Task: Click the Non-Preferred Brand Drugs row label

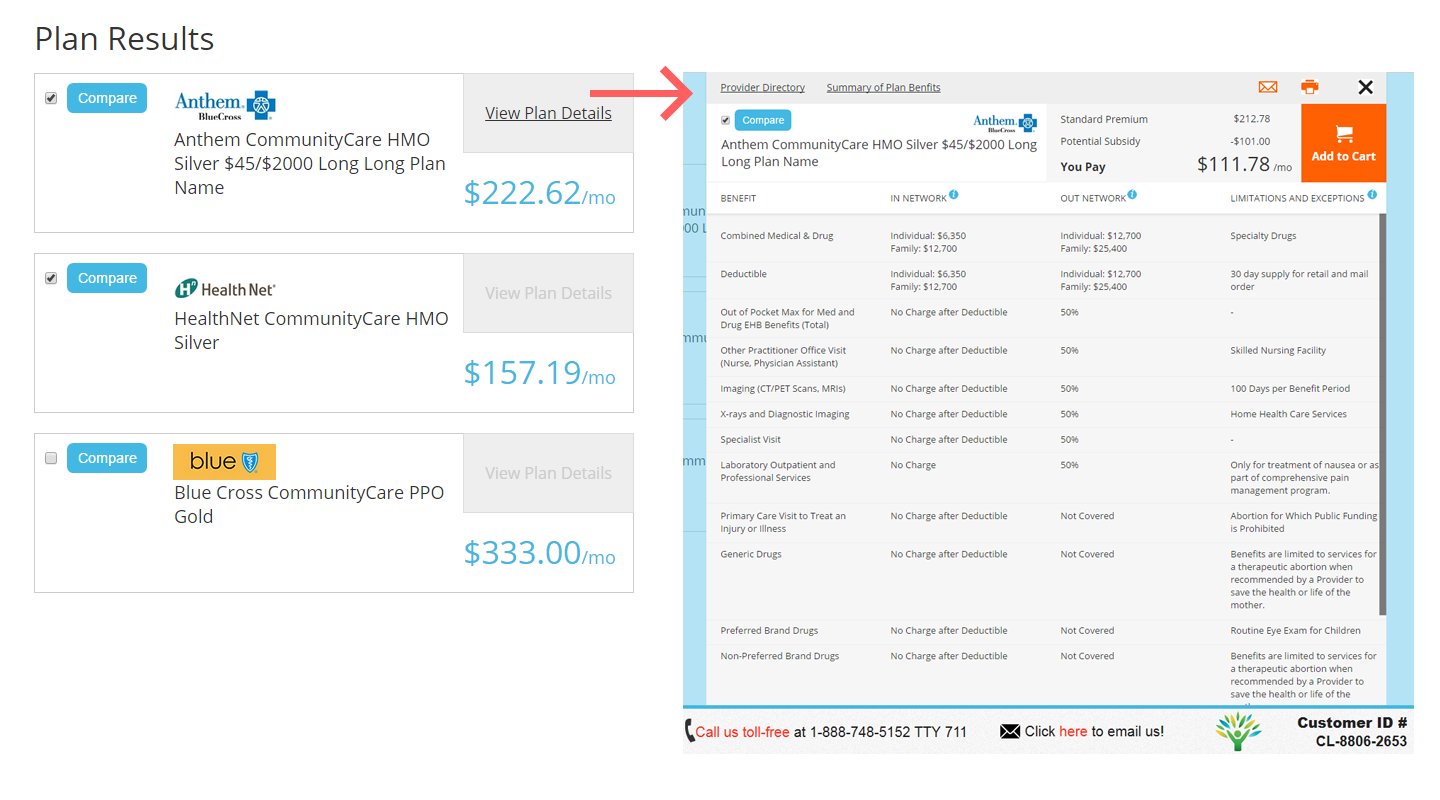Action: point(780,656)
